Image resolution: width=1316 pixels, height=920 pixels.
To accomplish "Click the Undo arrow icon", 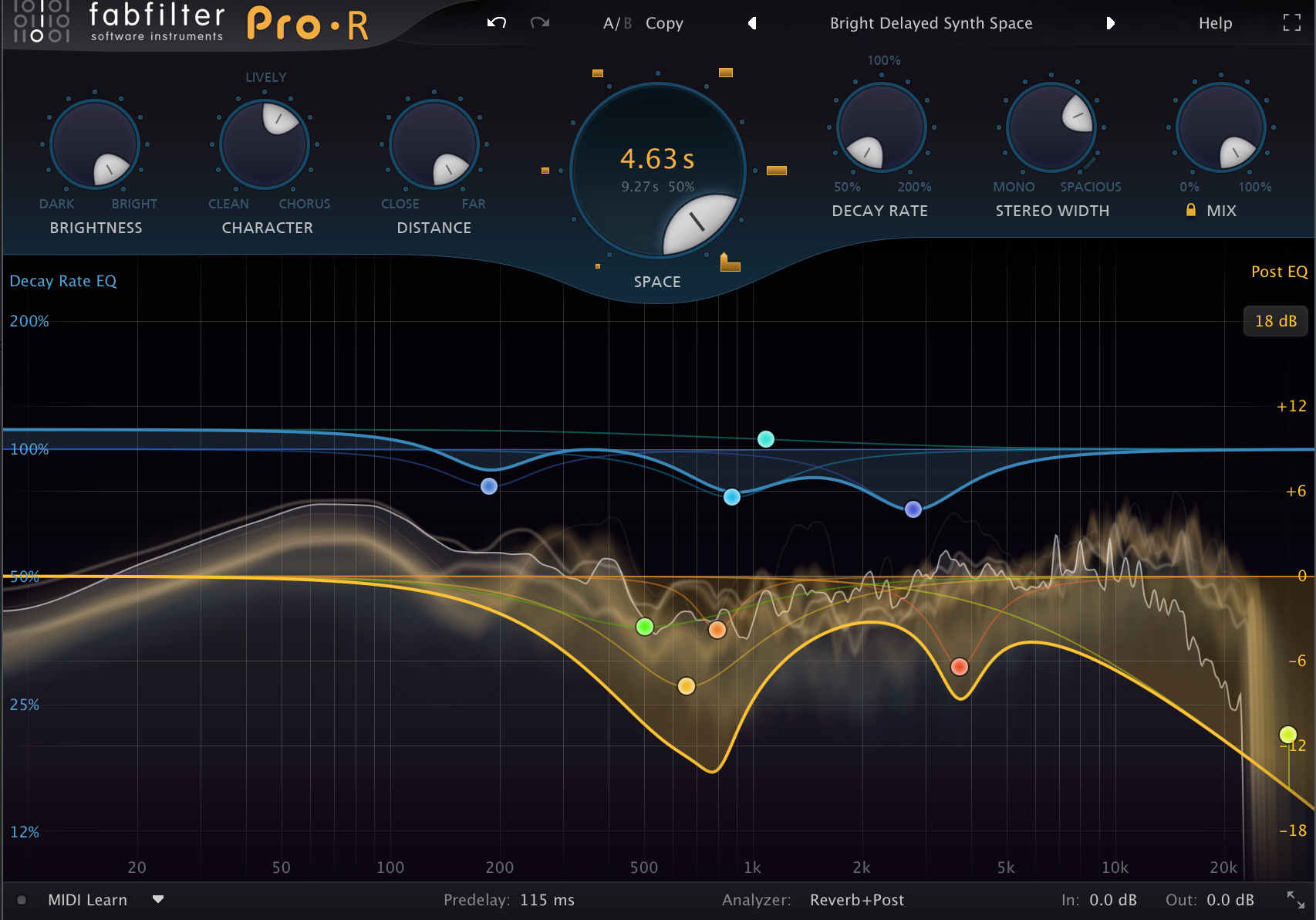I will (x=497, y=23).
